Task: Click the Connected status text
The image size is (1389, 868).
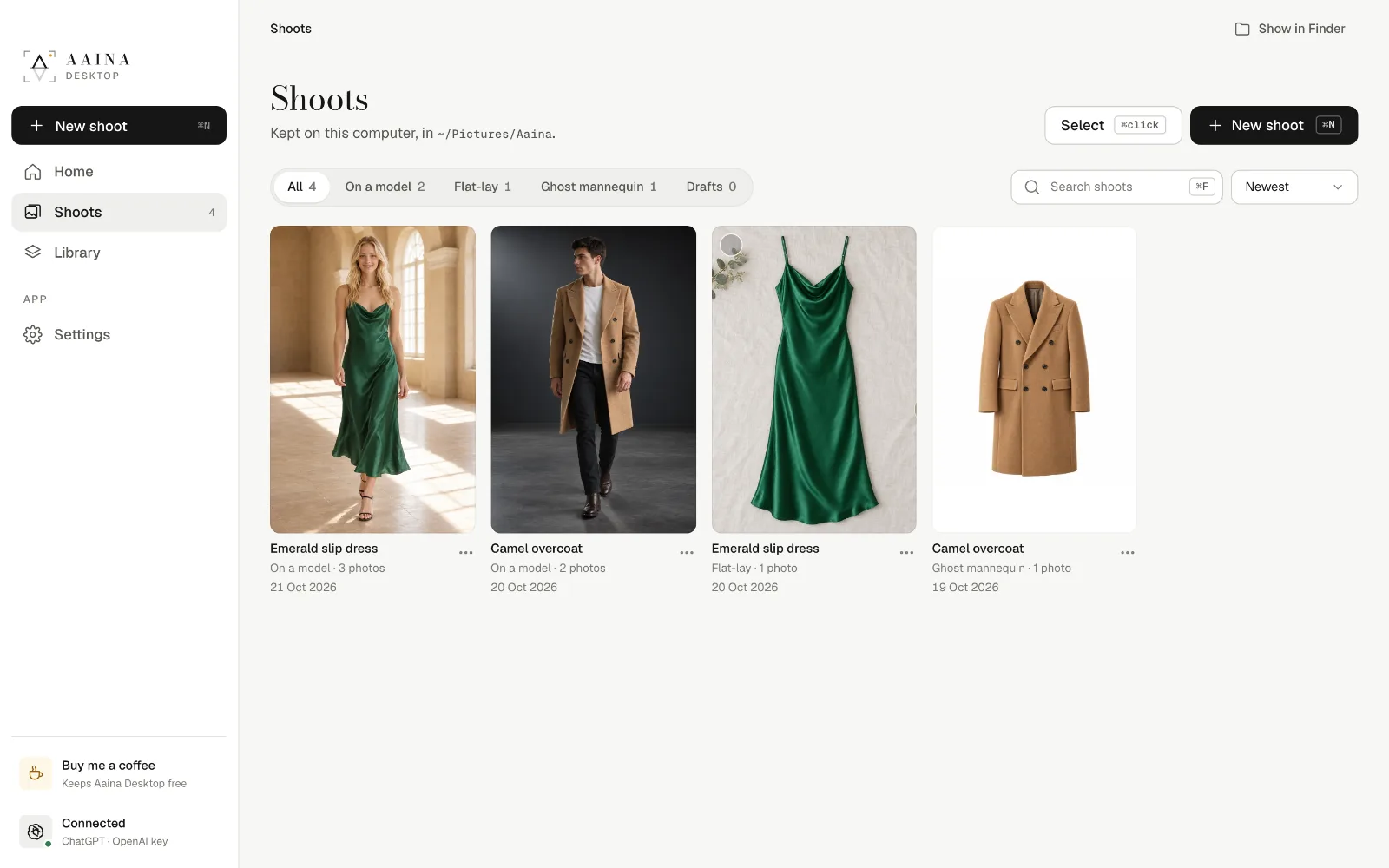Action: (94, 824)
